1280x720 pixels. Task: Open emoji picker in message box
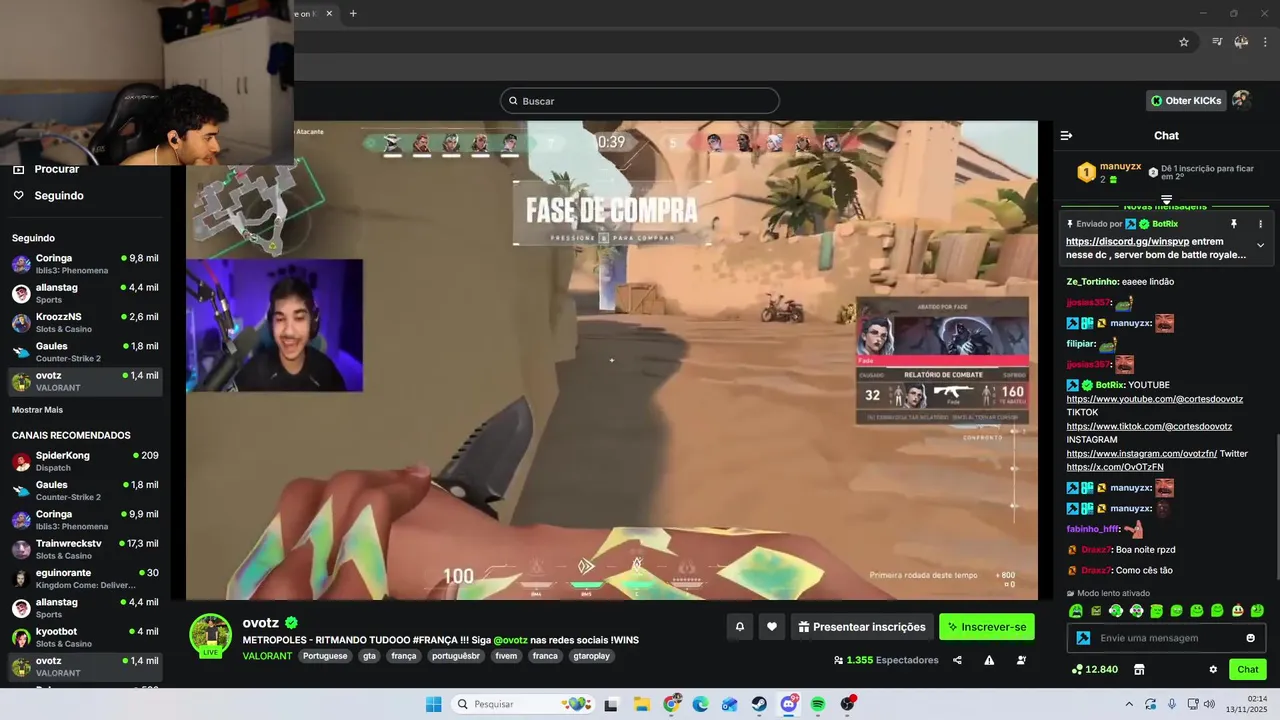(x=1250, y=638)
